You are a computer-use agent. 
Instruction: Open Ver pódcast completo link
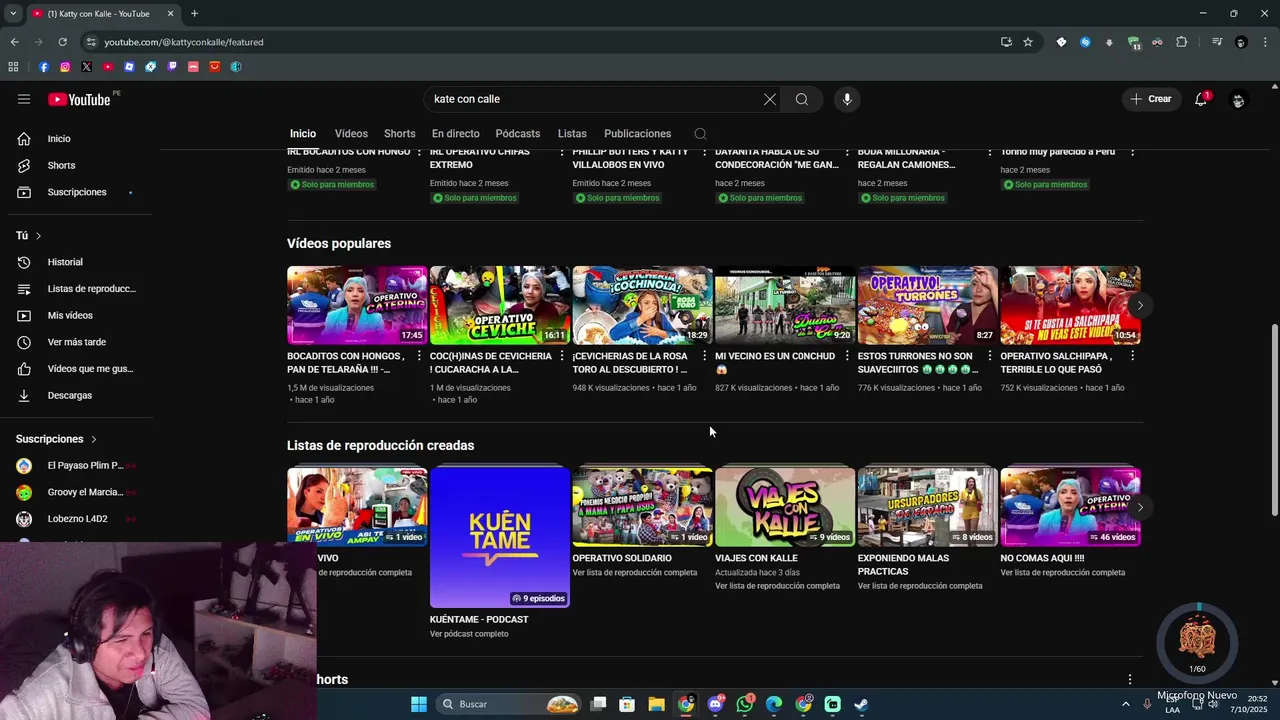[469, 634]
